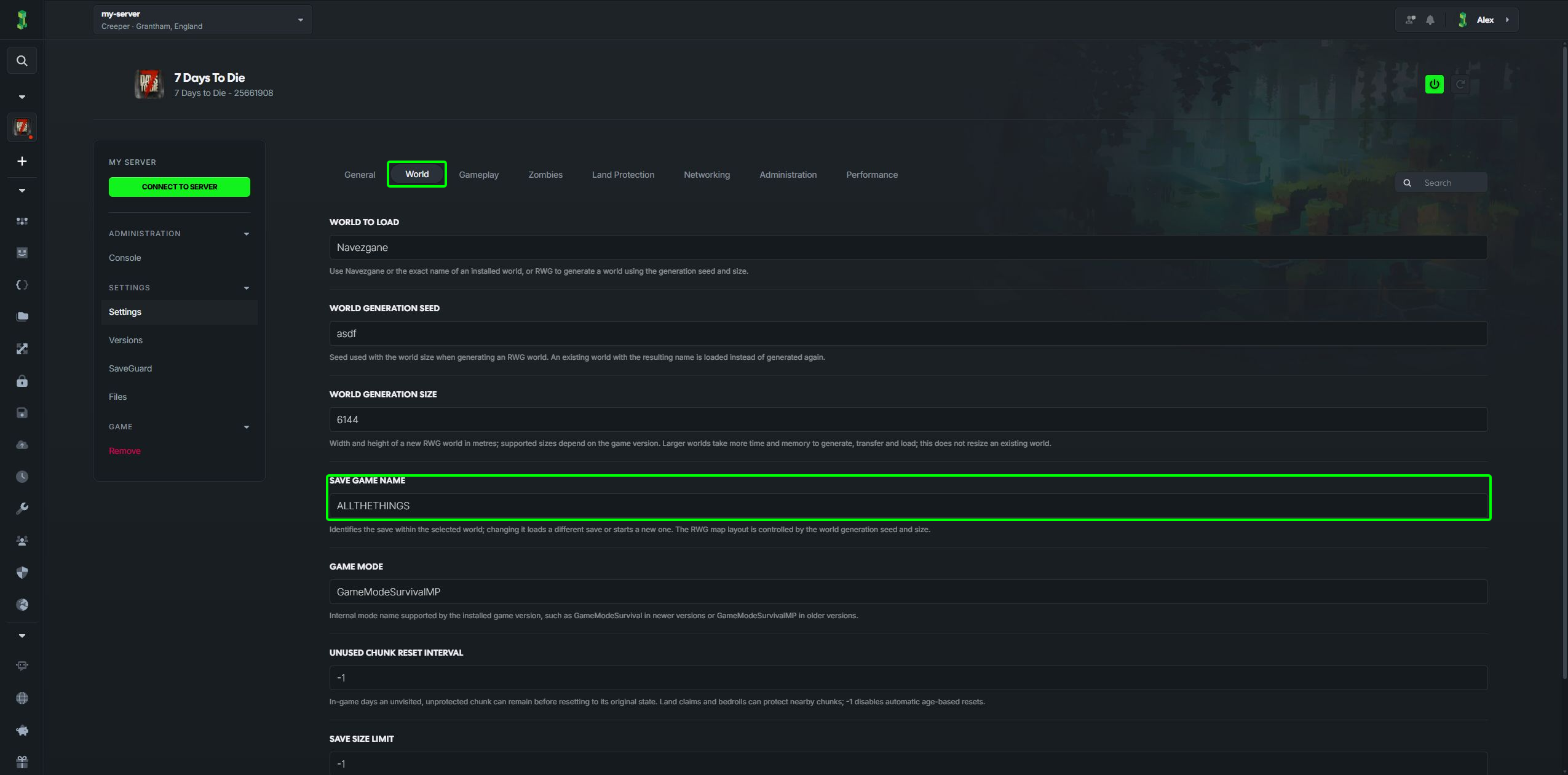Switch to the Zombies tab
1568x775 pixels.
[x=545, y=175]
